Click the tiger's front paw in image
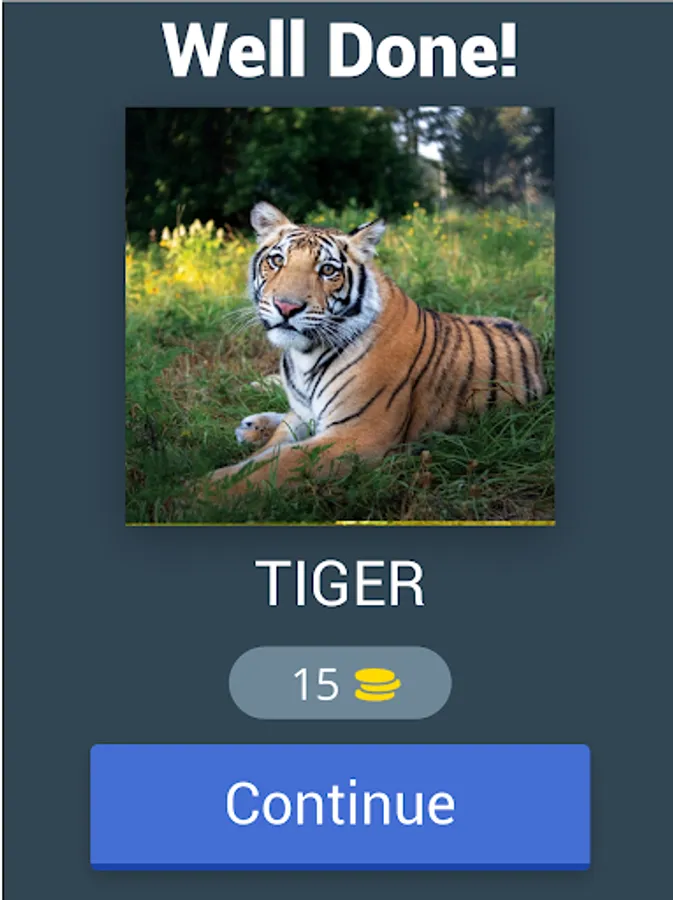The height and width of the screenshot is (900, 673). tap(259, 428)
